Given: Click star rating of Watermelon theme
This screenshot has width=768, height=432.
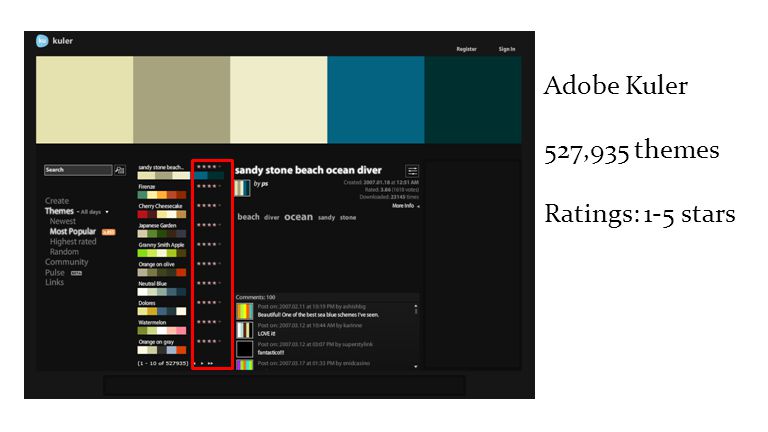Looking at the screenshot, I should pyautogui.click(x=209, y=322).
